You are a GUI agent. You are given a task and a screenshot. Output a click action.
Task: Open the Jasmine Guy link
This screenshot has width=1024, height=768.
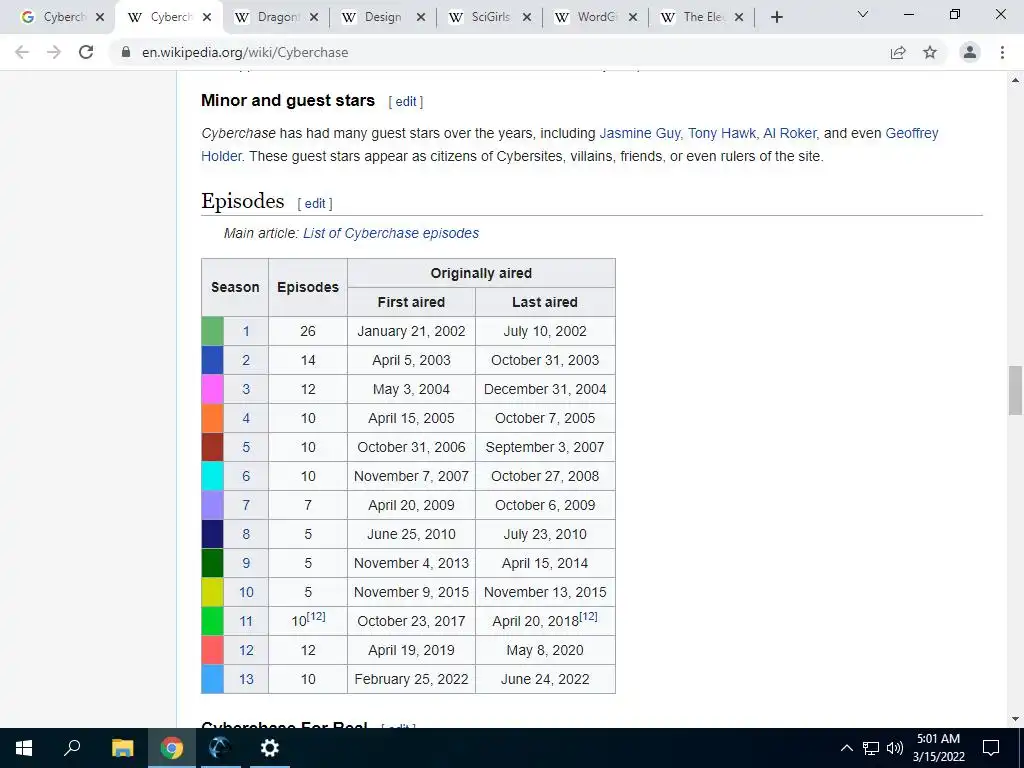(x=639, y=133)
